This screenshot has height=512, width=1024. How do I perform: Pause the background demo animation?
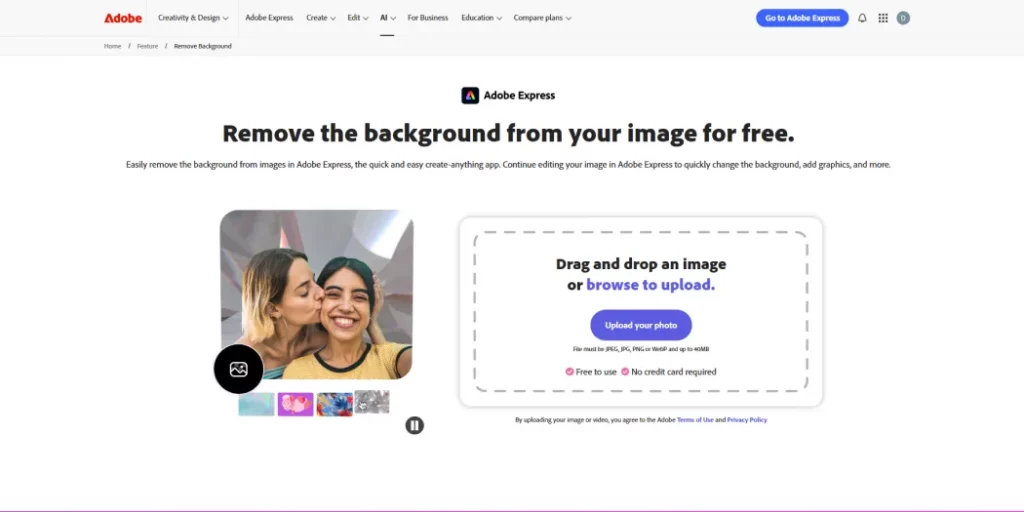pyautogui.click(x=415, y=425)
